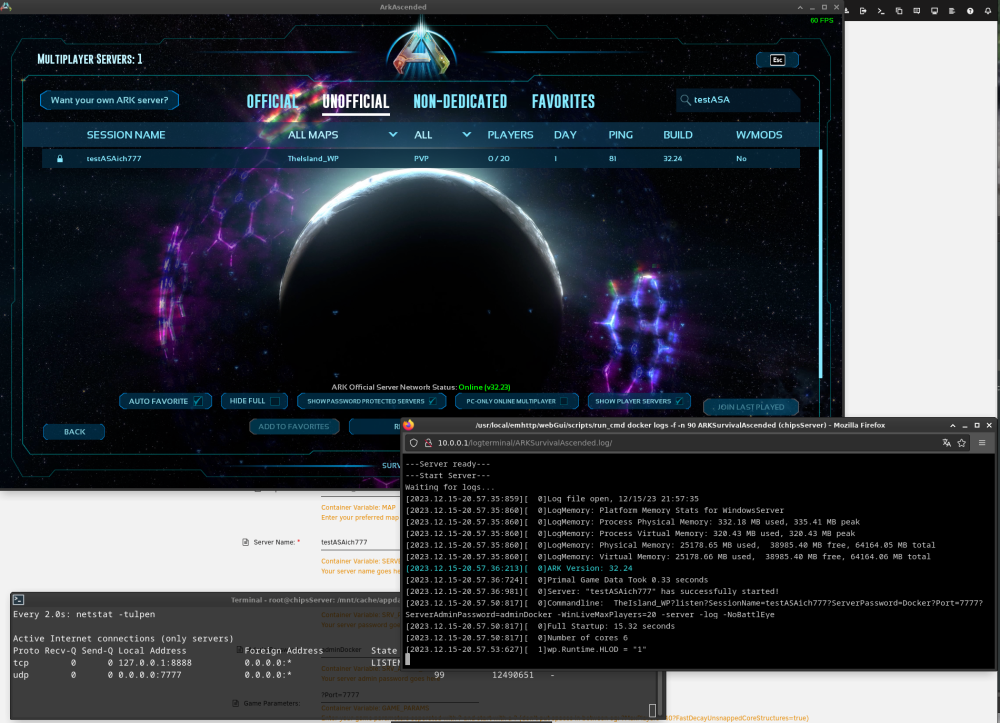This screenshot has width=1000, height=723.
Task: Click the Firefox logo in title bar
Action: [x=409, y=425]
